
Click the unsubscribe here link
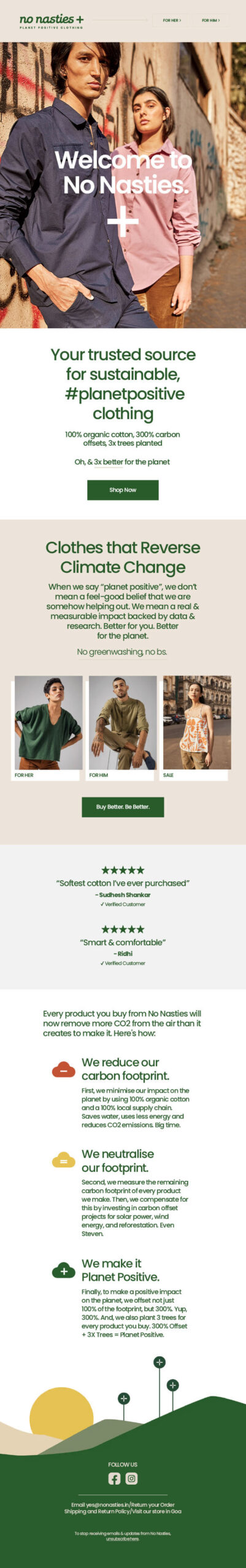(123, 1539)
